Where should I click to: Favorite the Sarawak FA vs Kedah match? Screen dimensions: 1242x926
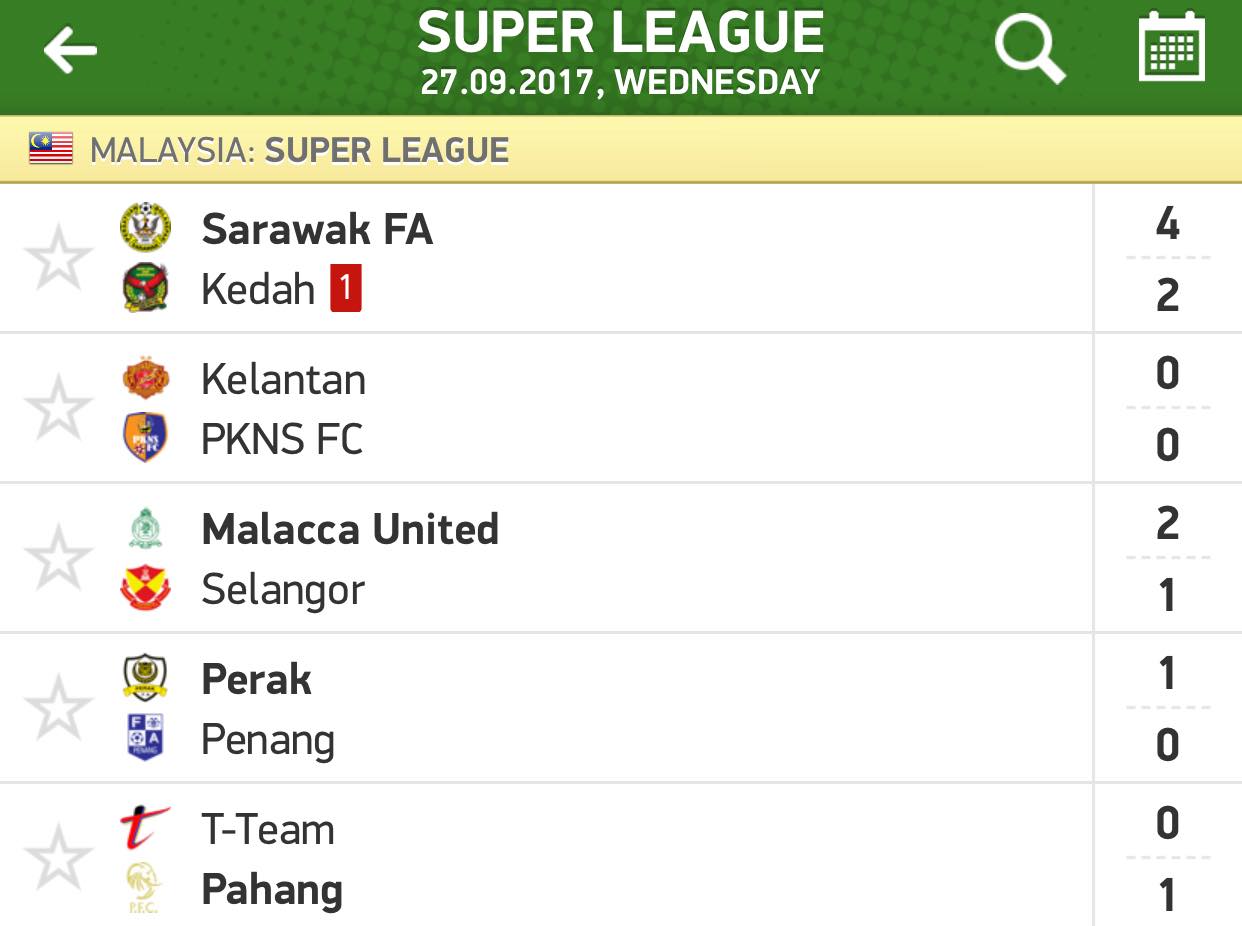click(x=58, y=258)
